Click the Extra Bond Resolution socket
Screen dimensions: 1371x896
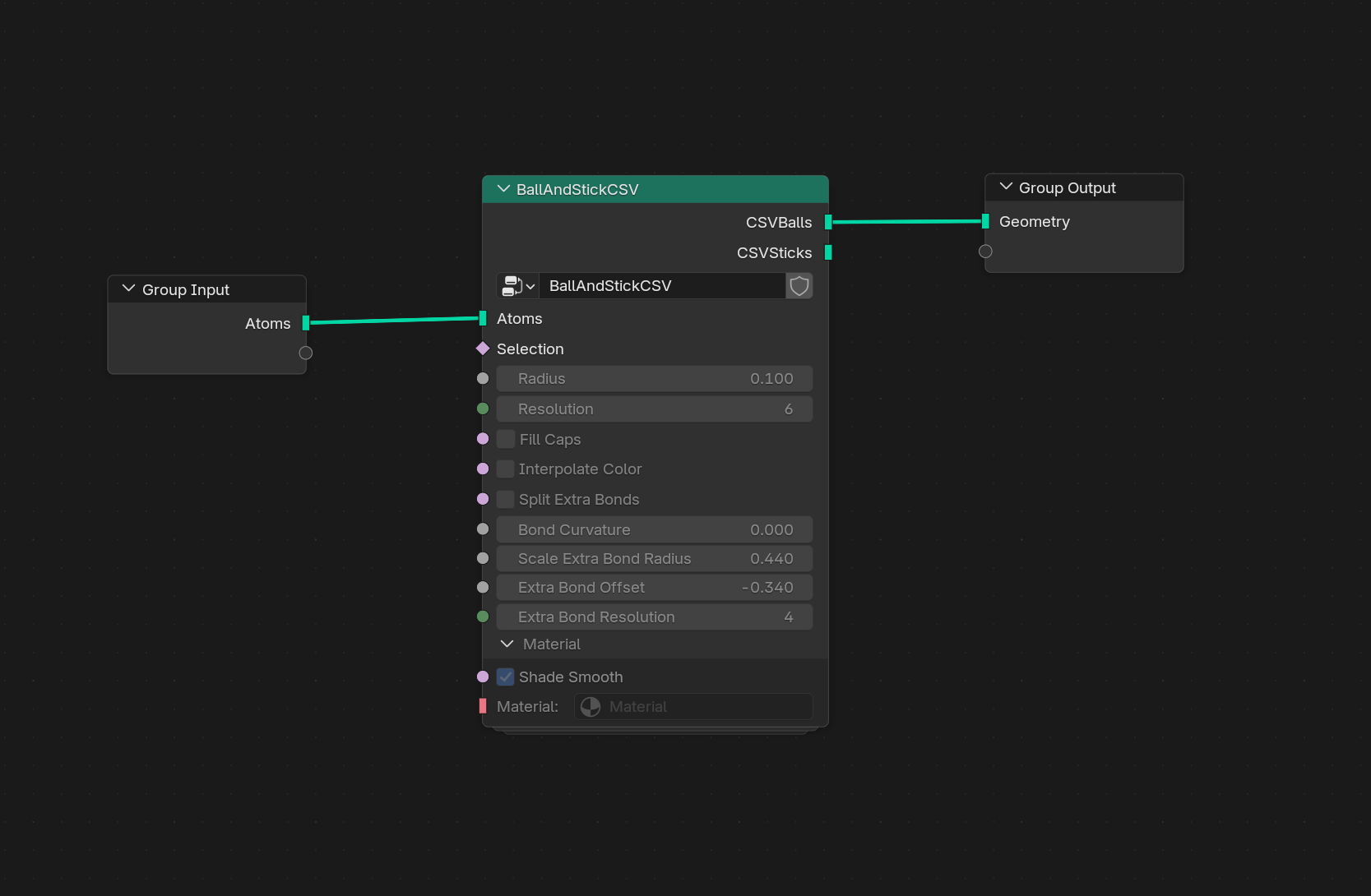(483, 617)
